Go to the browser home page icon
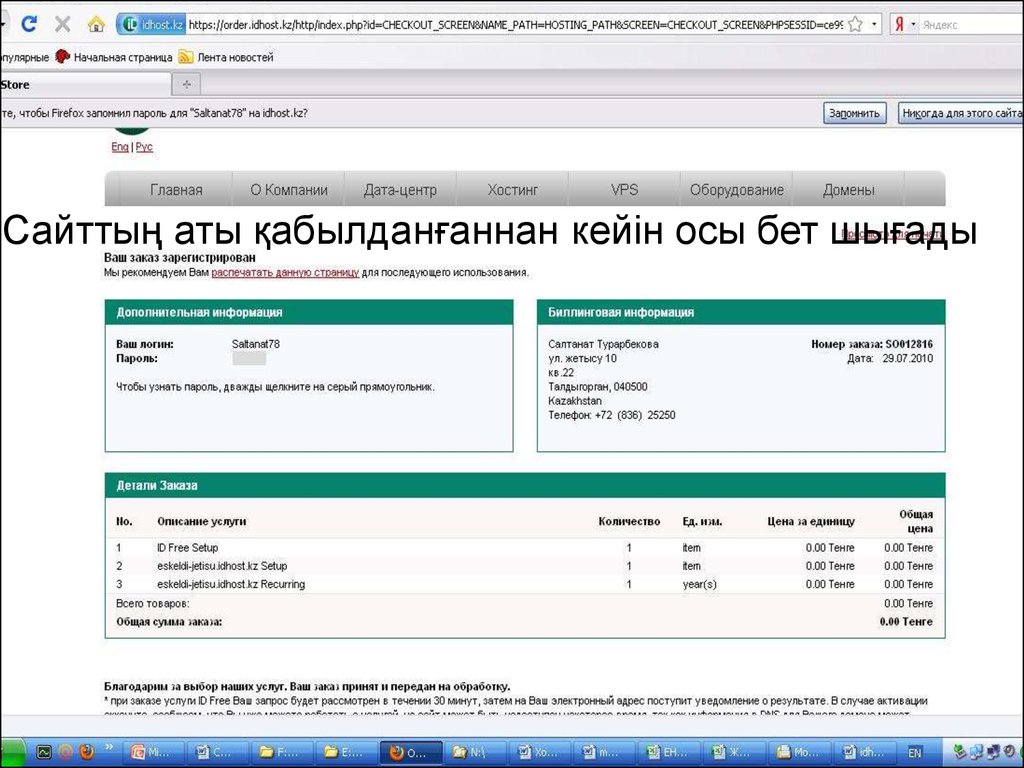Image resolution: width=1024 pixels, height=768 pixels. (95, 23)
